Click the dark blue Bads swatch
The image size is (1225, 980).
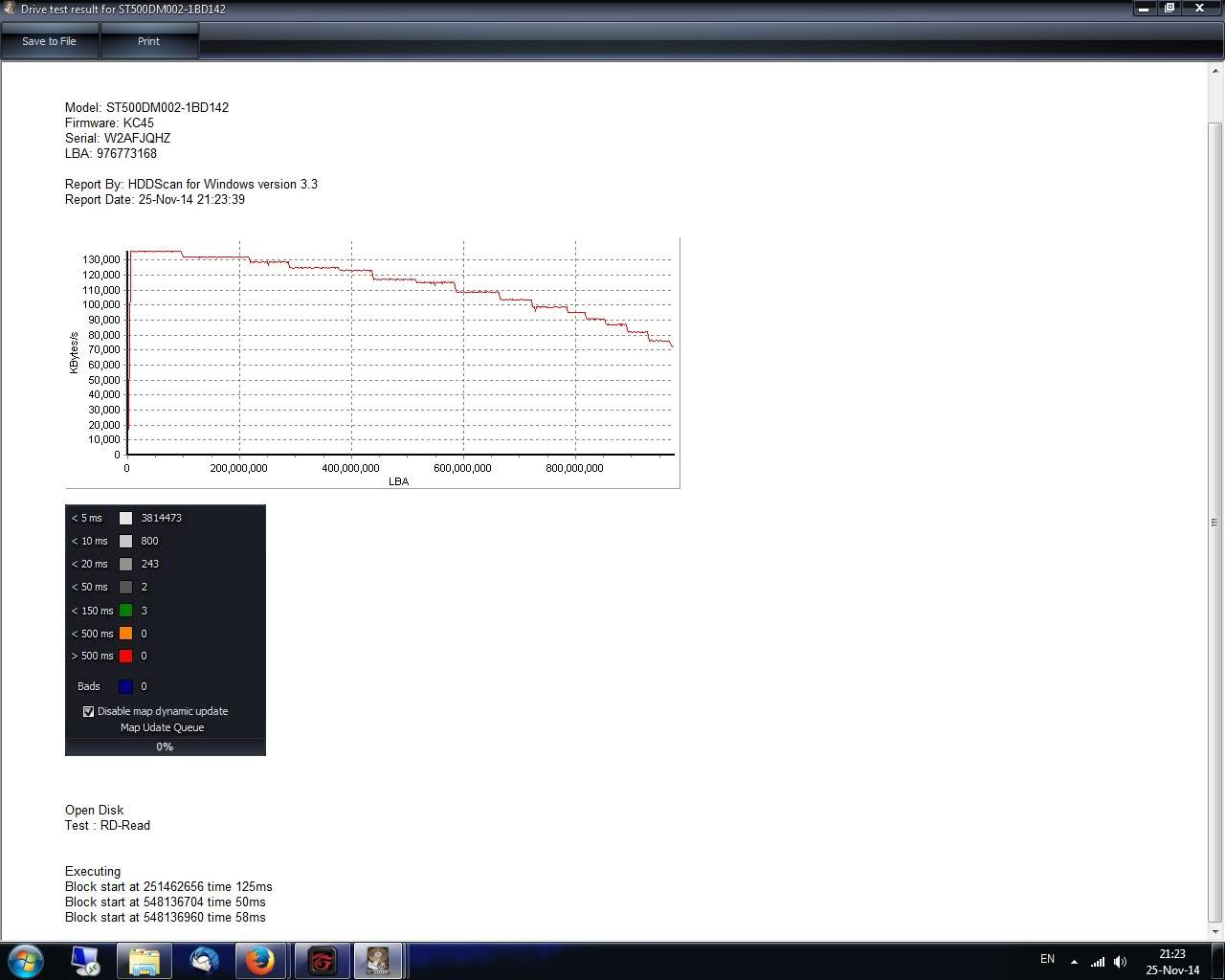(125, 686)
